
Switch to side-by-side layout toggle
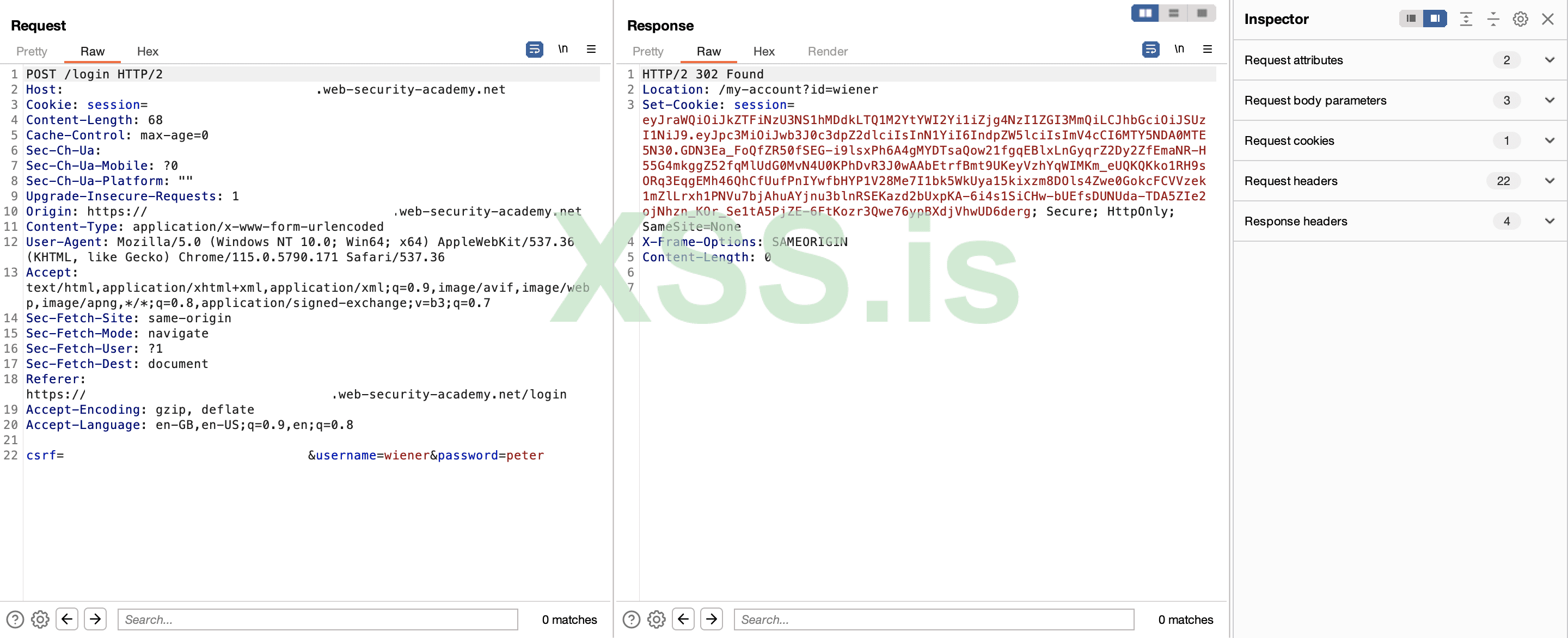pos(1145,14)
